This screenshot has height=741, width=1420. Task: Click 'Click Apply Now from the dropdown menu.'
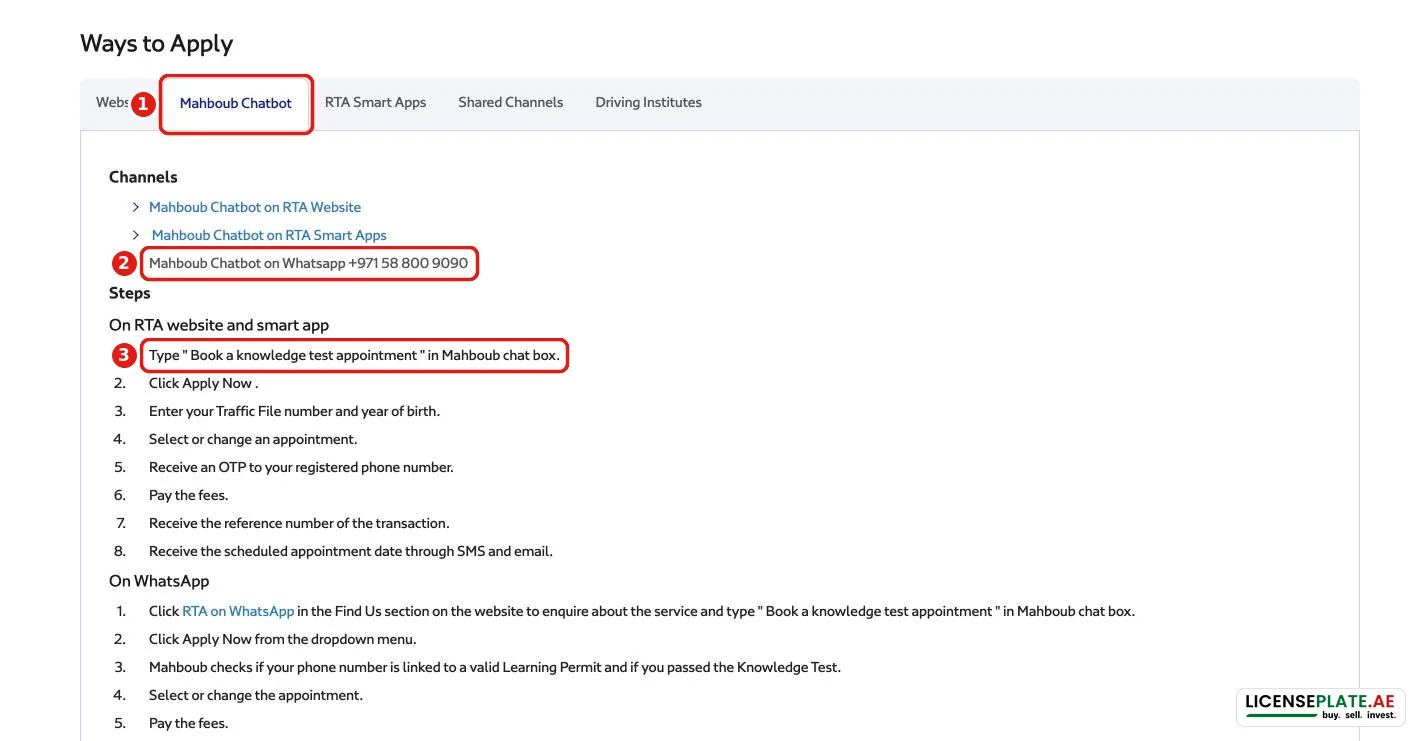point(283,639)
